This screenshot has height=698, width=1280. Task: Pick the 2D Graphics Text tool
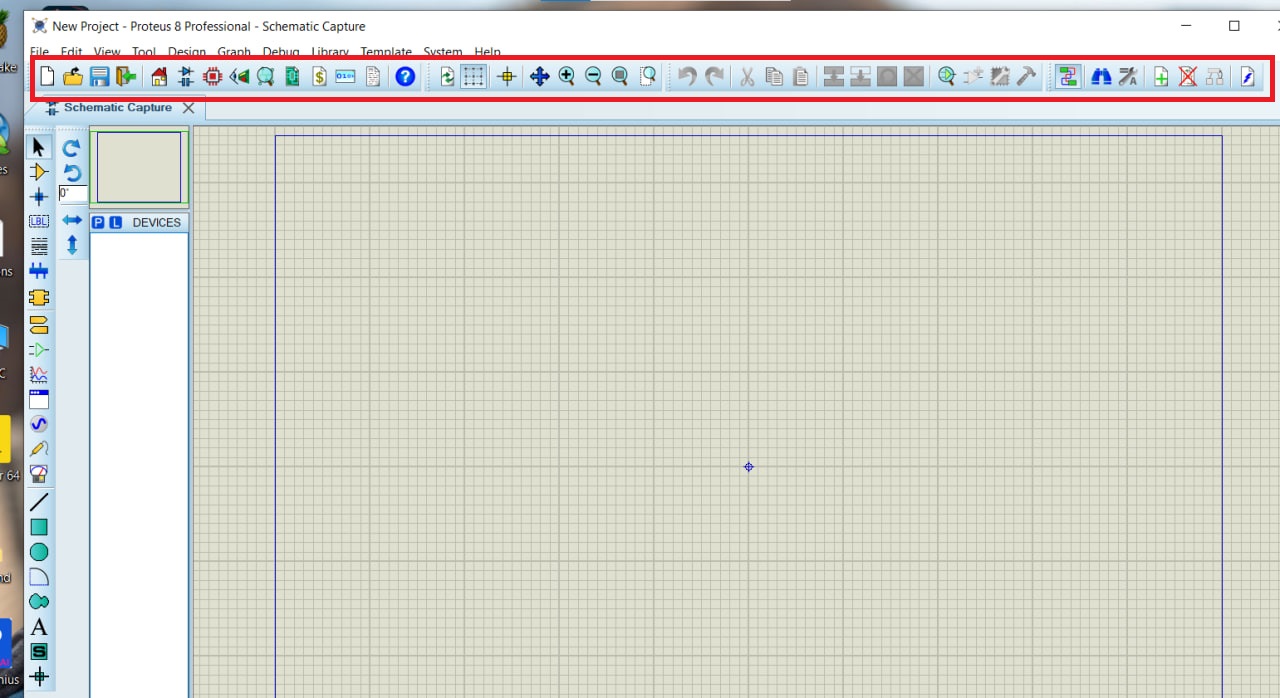[x=39, y=627]
